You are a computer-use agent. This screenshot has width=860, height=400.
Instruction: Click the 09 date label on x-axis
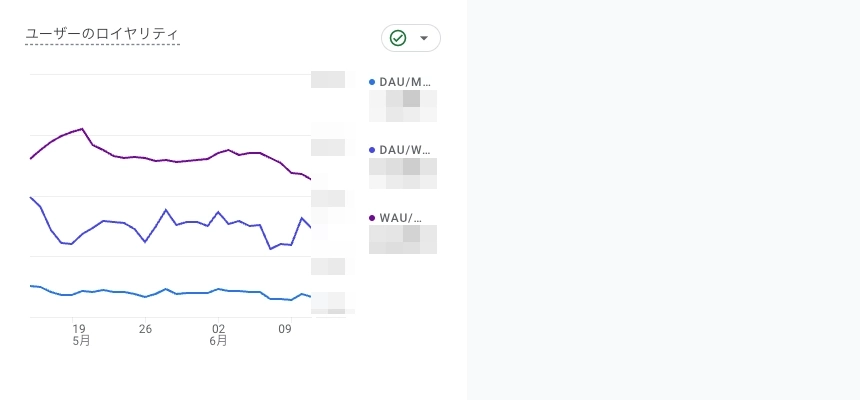click(x=285, y=329)
